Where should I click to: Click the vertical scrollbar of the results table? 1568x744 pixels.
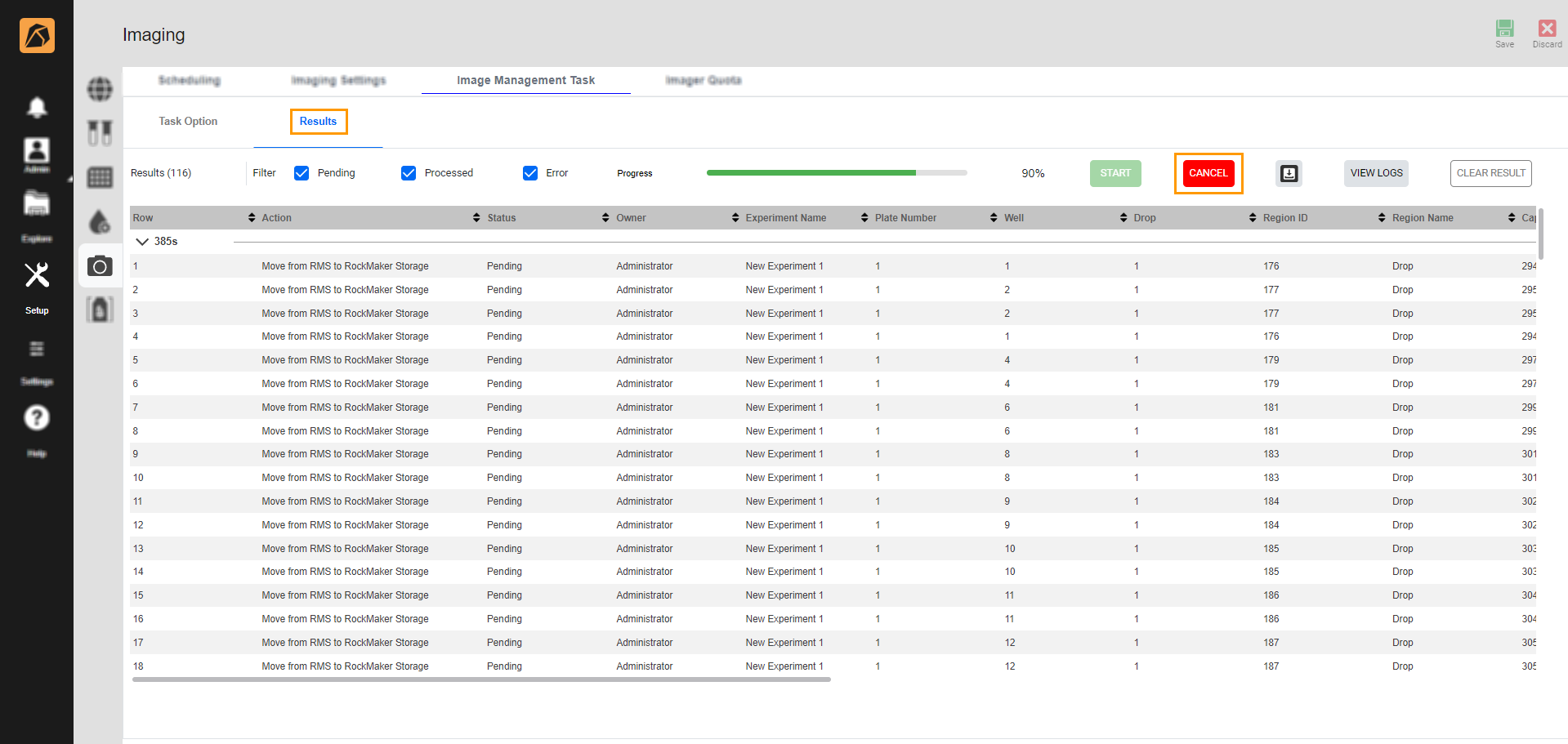pos(1541,234)
